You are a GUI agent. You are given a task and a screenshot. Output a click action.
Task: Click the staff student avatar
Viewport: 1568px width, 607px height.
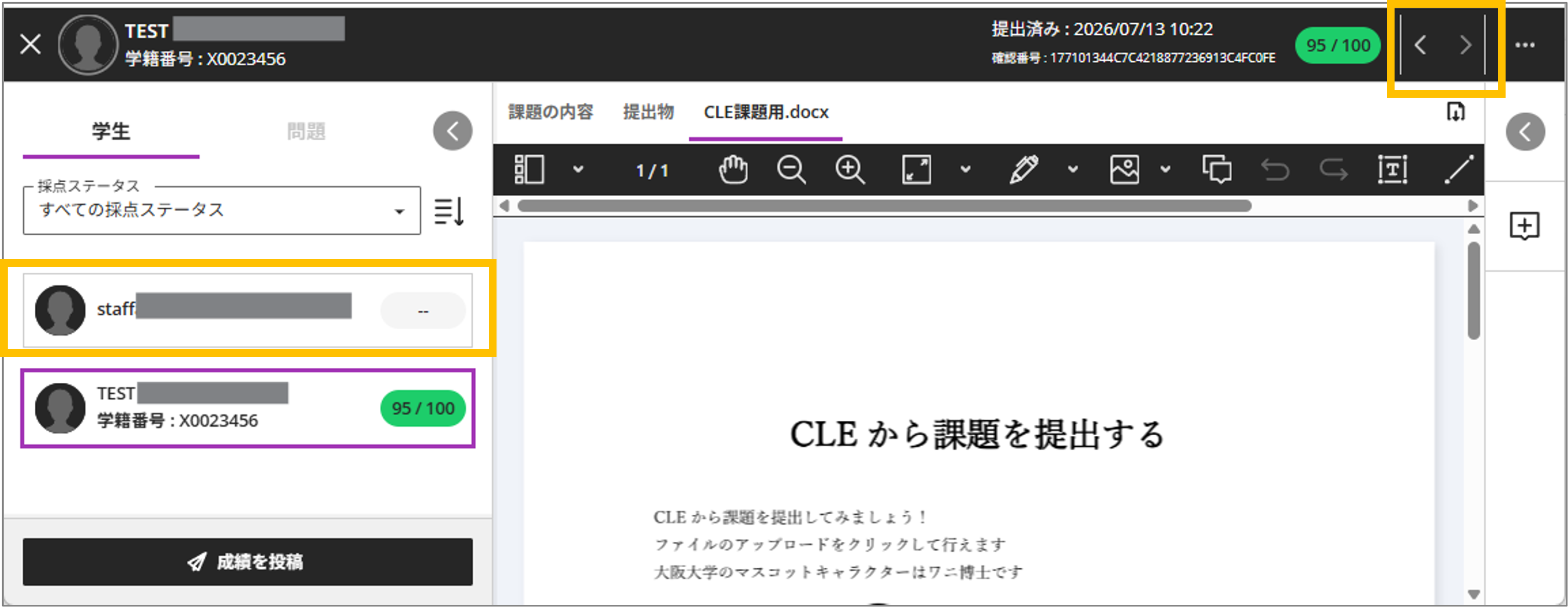(x=60, y=310)
